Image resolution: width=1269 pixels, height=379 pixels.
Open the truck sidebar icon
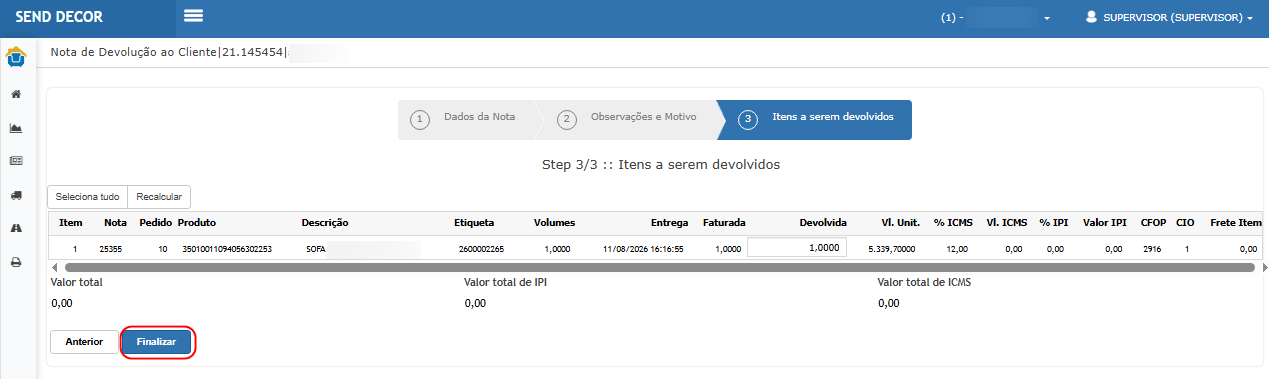[x=16, y=195]
